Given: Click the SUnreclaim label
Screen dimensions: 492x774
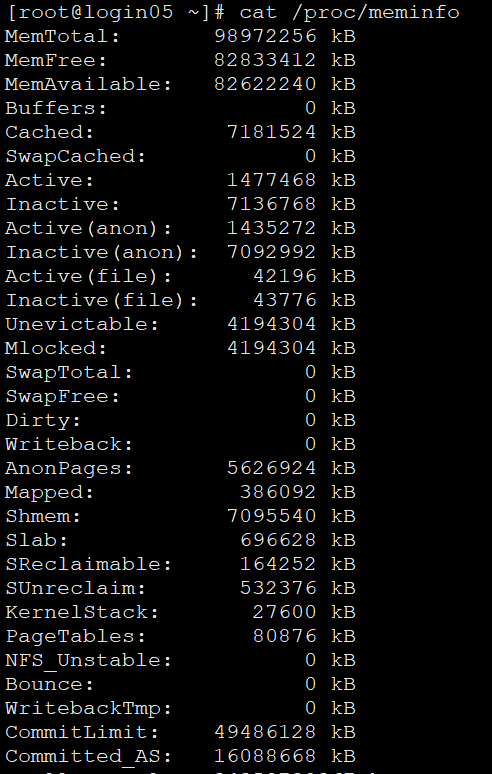Looking at the screenshot, I should pyautogui.click(x=76, y=588).
